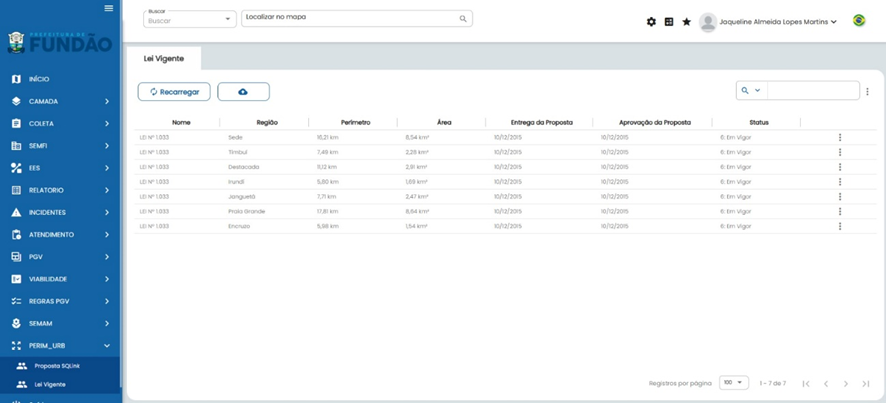Viewport: 886px width, 403px height.
Task: Click the settings gear icon in header
Action: 651,22
